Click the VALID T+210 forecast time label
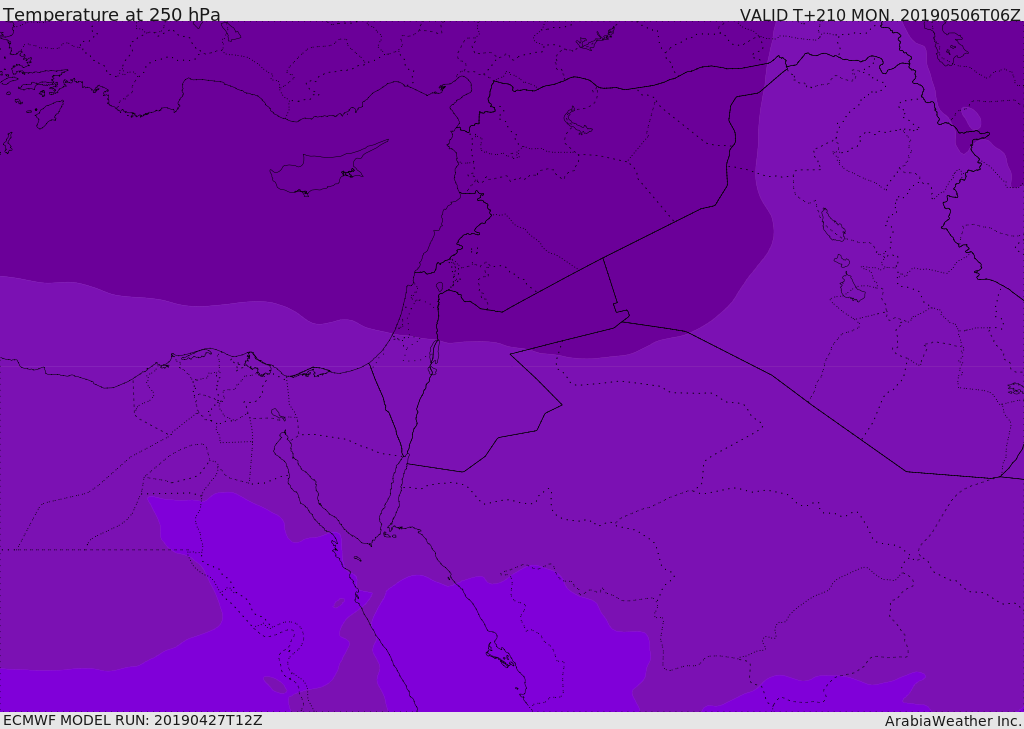 pyautogui.click(x=879, y=15)
